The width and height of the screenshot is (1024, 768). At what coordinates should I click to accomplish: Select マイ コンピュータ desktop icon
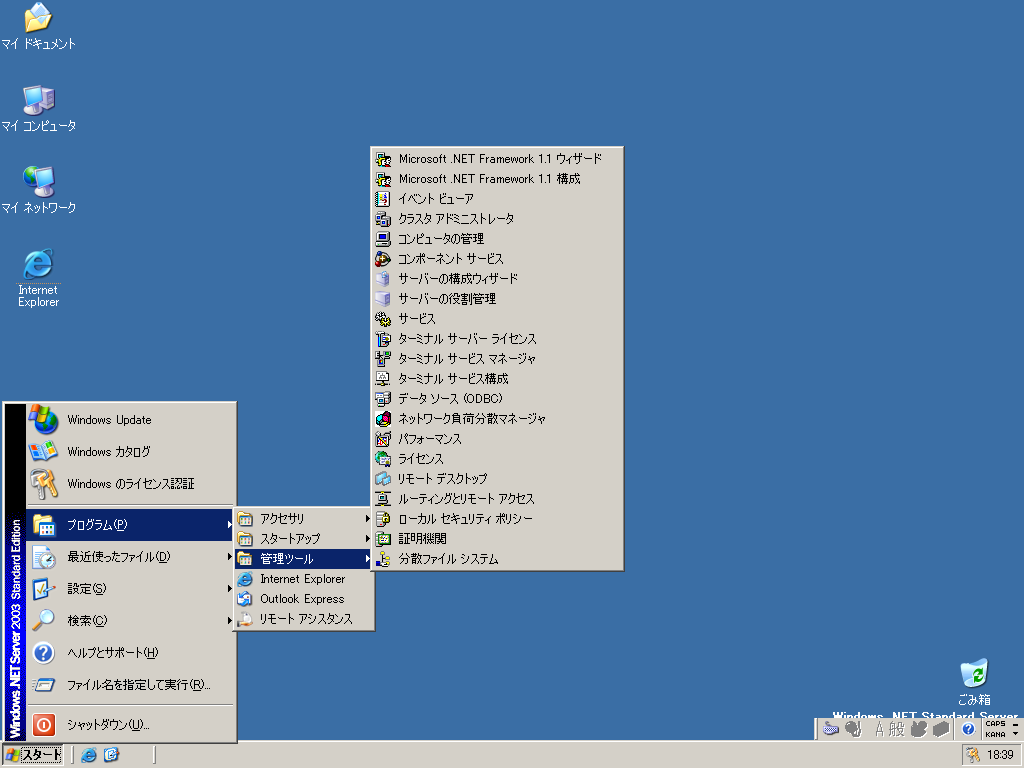(39, 100)
